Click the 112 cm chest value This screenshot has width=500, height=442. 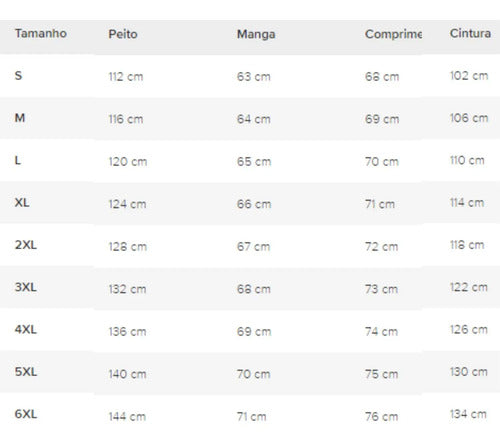[126, 77]
